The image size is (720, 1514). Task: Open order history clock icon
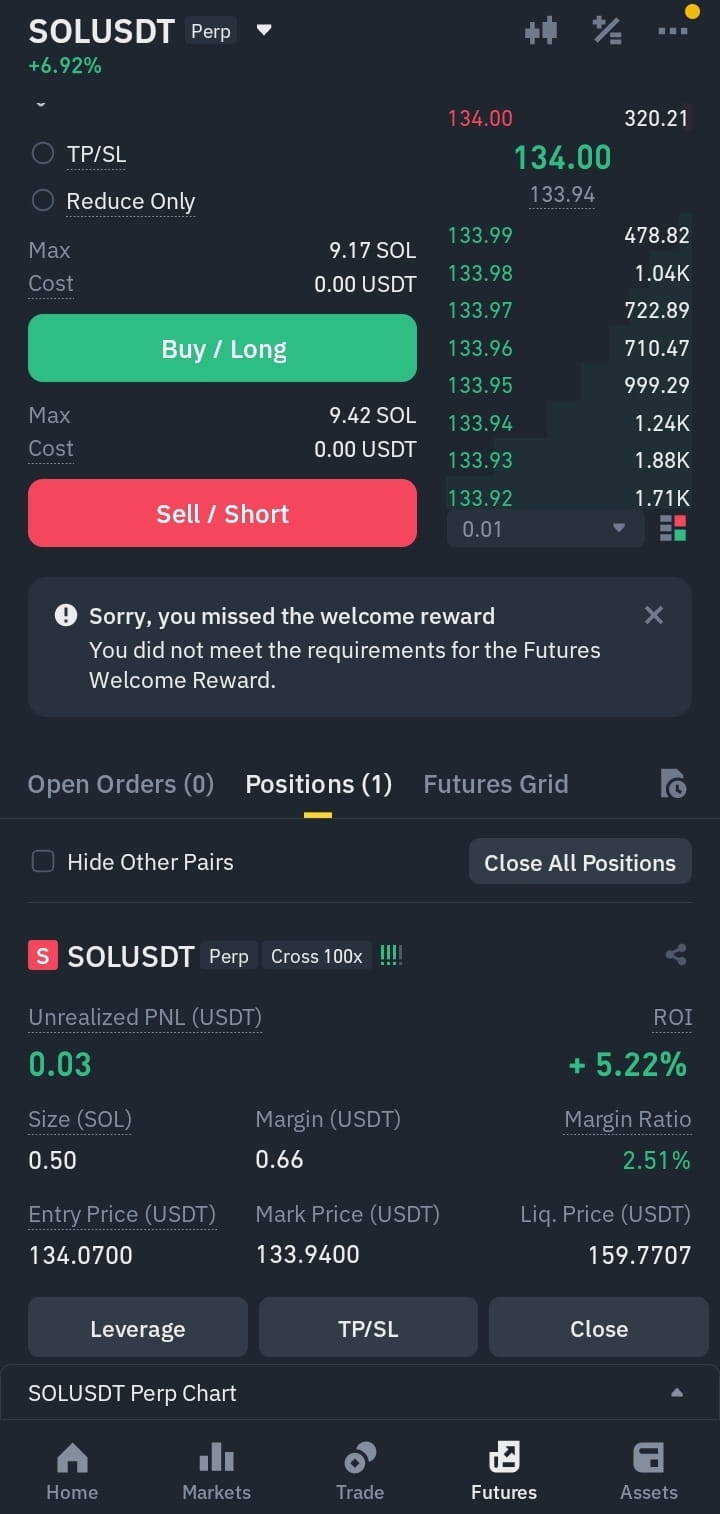[674, 784]
